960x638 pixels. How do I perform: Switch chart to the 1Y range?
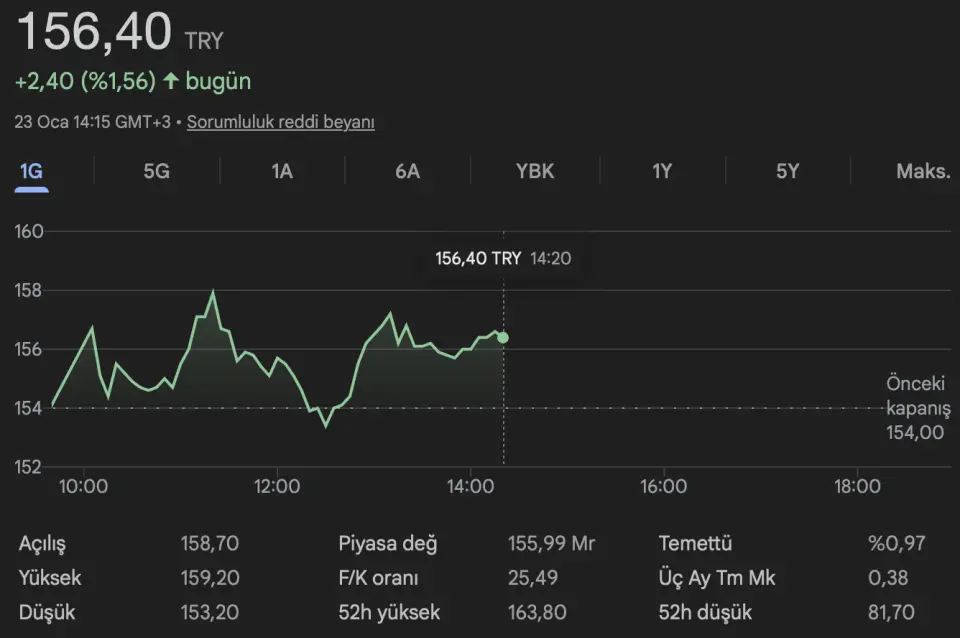pos(662,171)
